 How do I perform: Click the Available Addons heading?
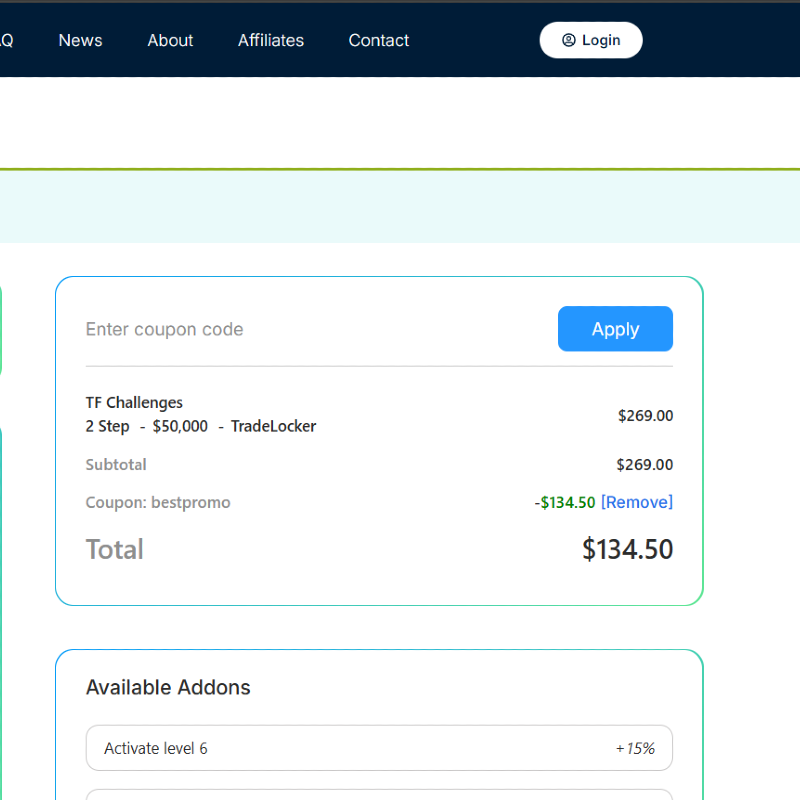168,687
